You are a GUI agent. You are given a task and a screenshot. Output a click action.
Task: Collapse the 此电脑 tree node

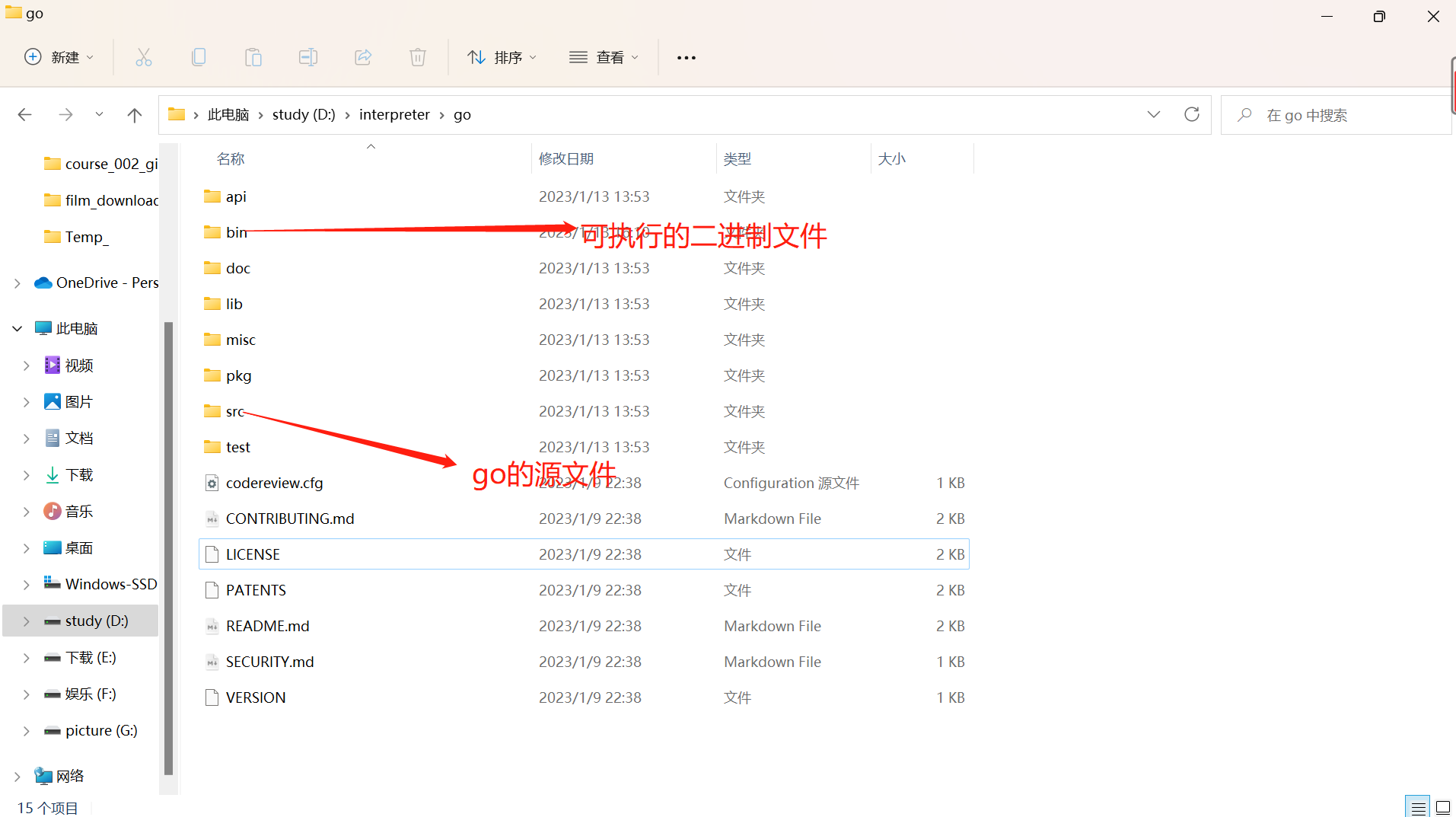(x=18, y=329)
